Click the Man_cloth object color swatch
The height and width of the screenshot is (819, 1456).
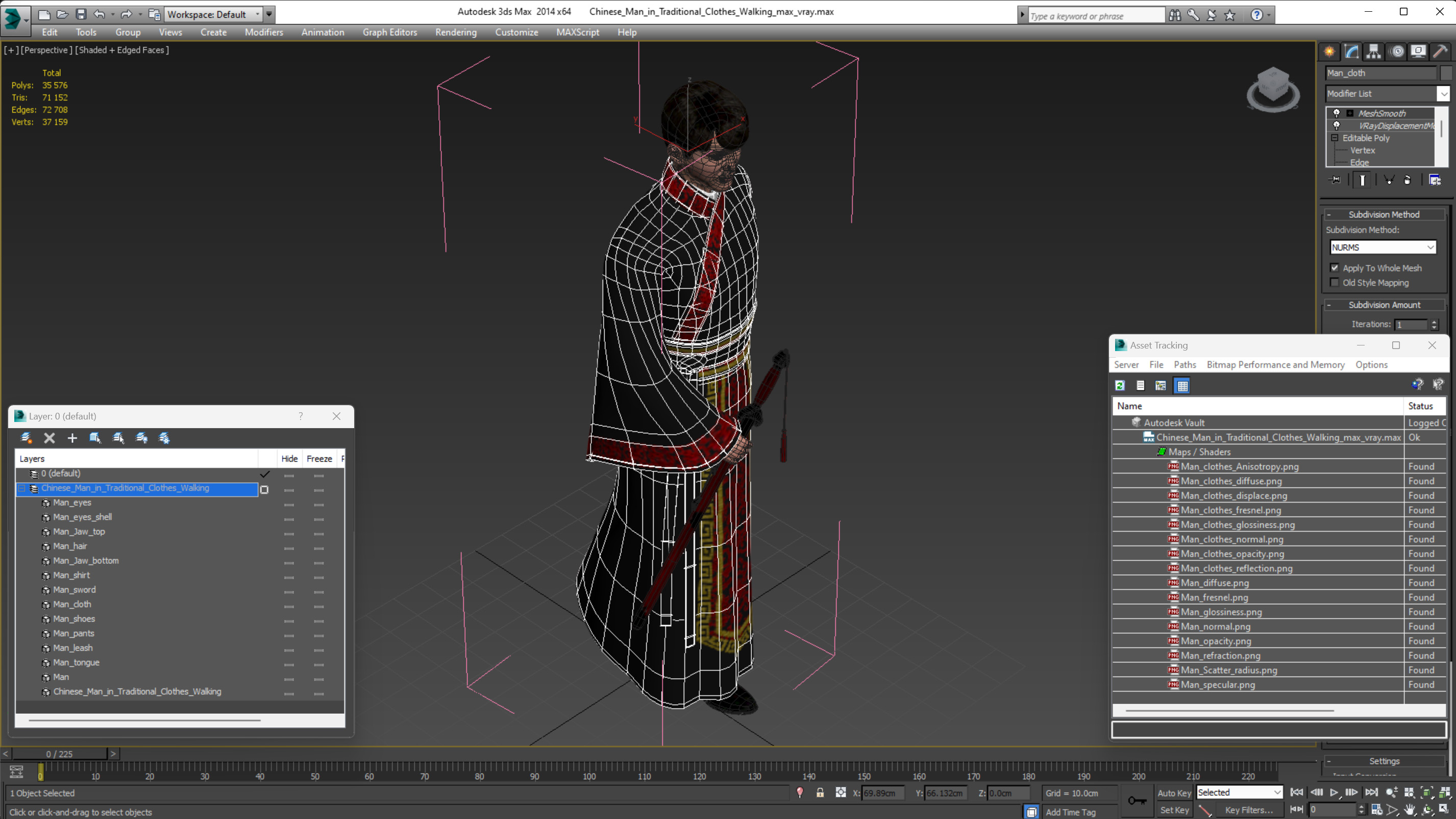1445,73
